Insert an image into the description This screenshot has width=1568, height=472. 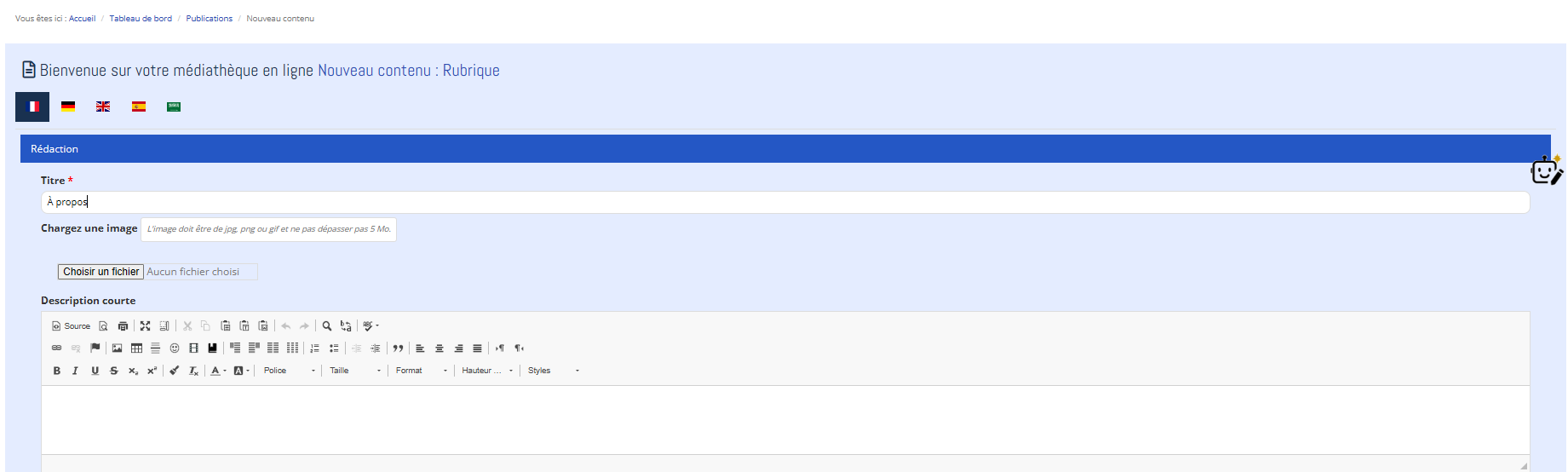pos(117,348)
